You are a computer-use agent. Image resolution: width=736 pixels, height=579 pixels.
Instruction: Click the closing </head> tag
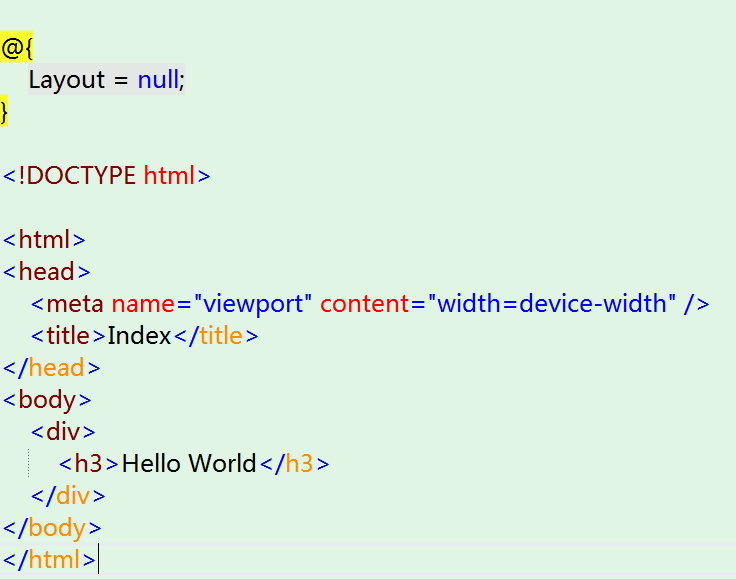pyautogui.click(x=52, y=368)
